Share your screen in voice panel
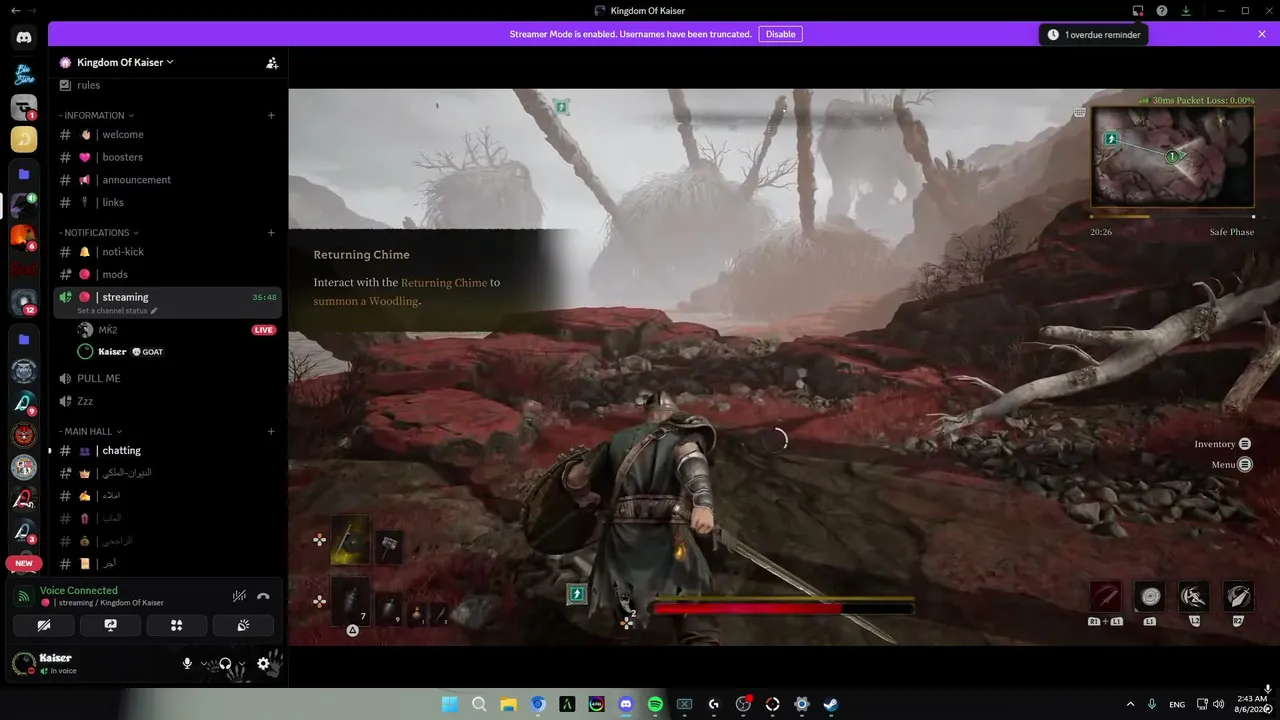The height and width of the screenshot is (720, 1280). pyautogui.click(x=110, y=625)
